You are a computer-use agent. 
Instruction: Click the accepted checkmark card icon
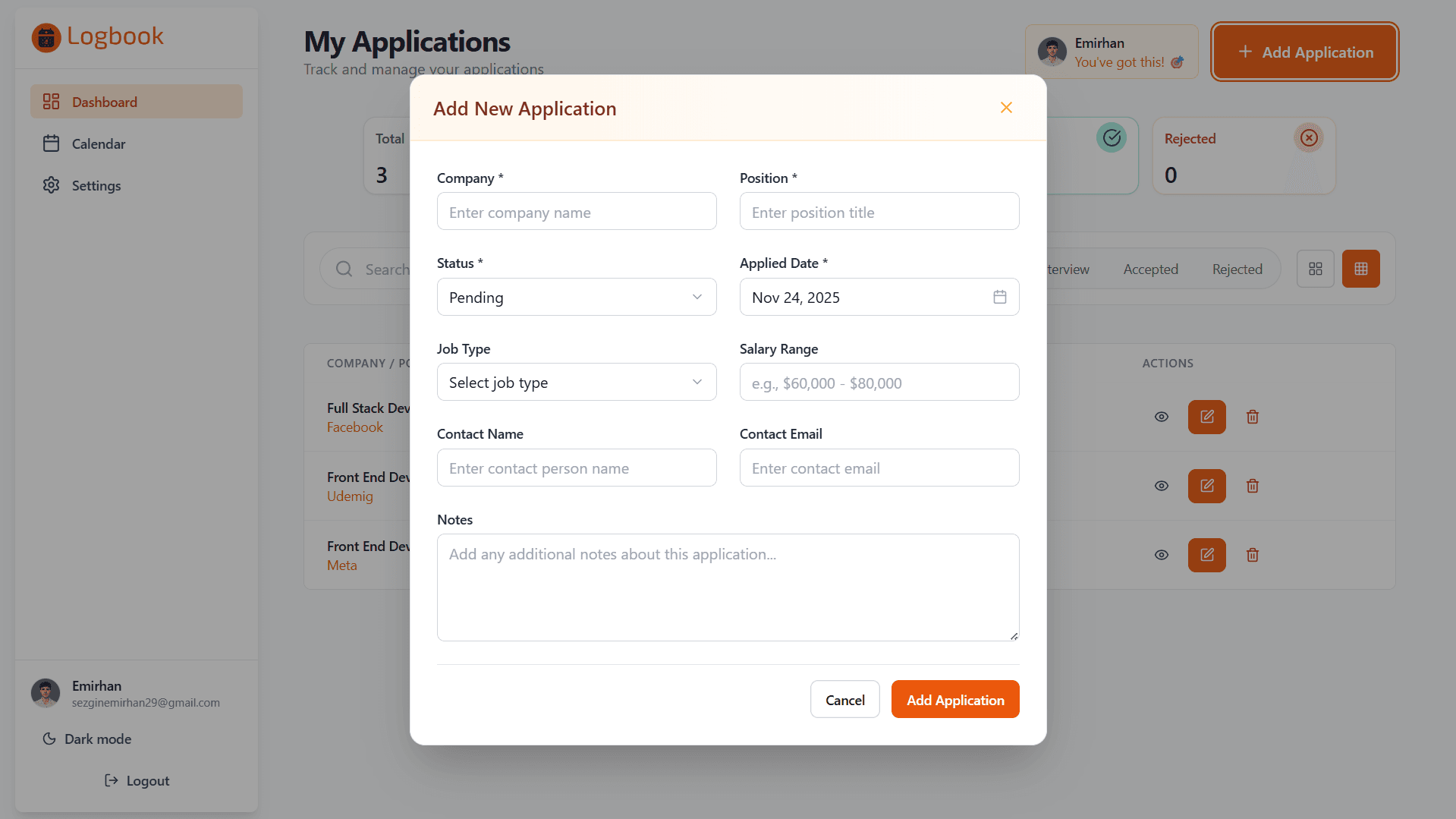(x=1112, y=137)
